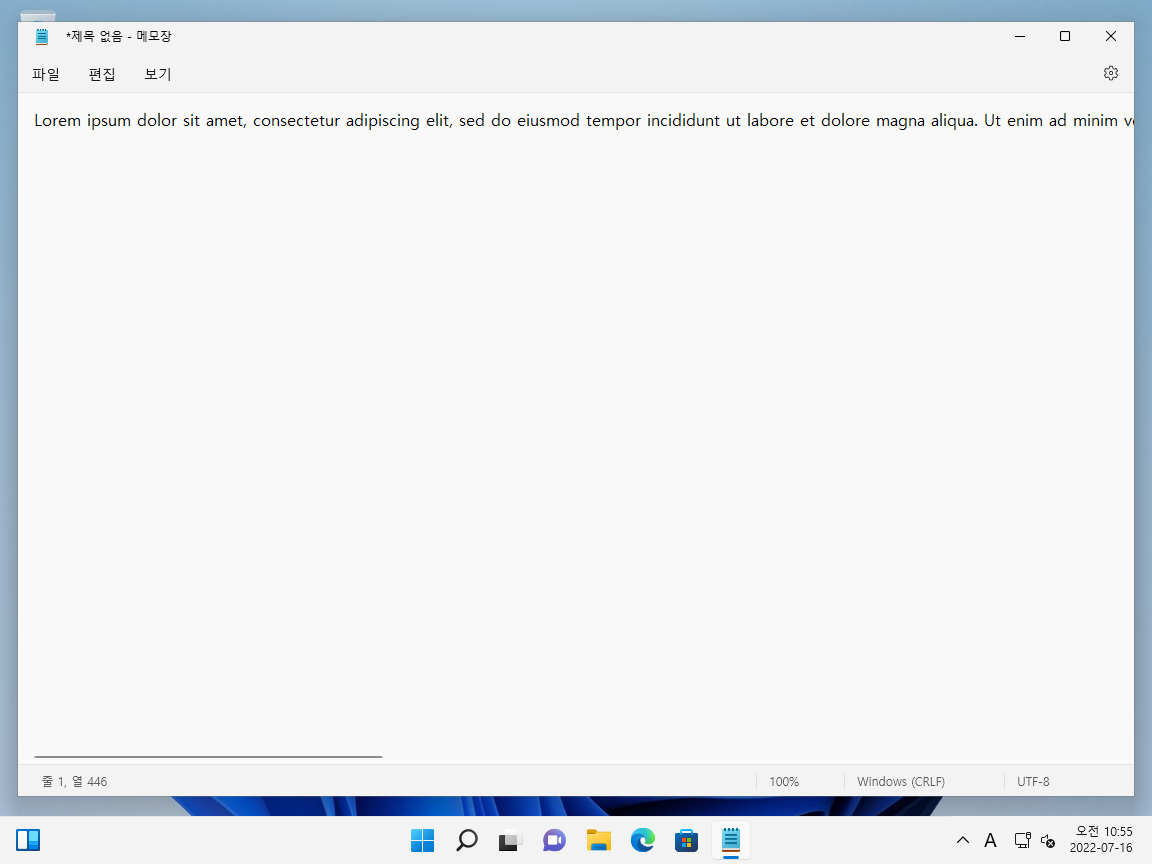Toggle the IME input mode A indicator
Screen dimensions: 1152x864
[x=990, y=840]
